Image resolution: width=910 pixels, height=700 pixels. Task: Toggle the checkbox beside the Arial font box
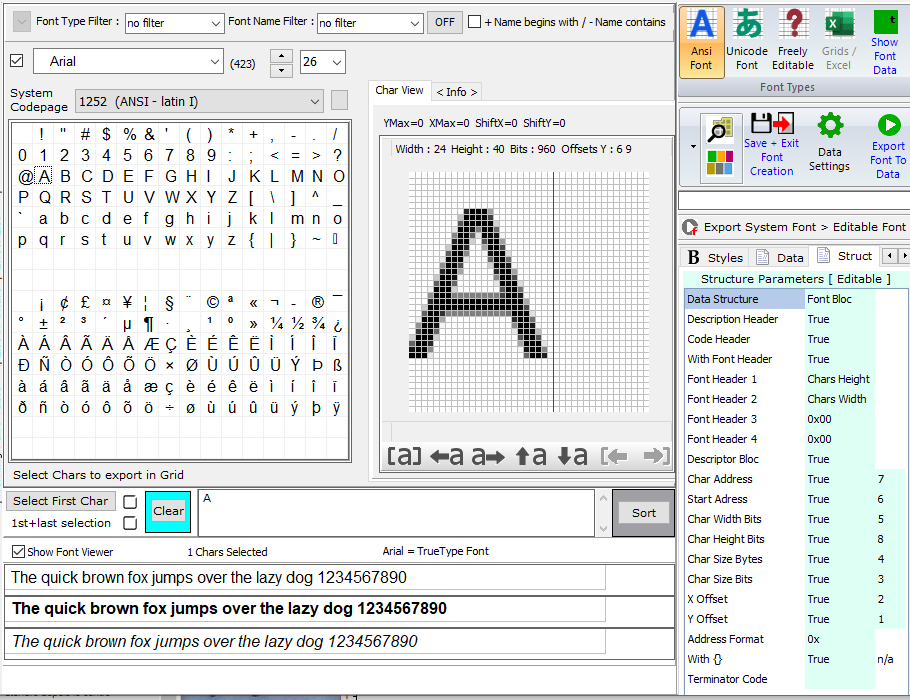pyautogui.click(x=17, y=61)
